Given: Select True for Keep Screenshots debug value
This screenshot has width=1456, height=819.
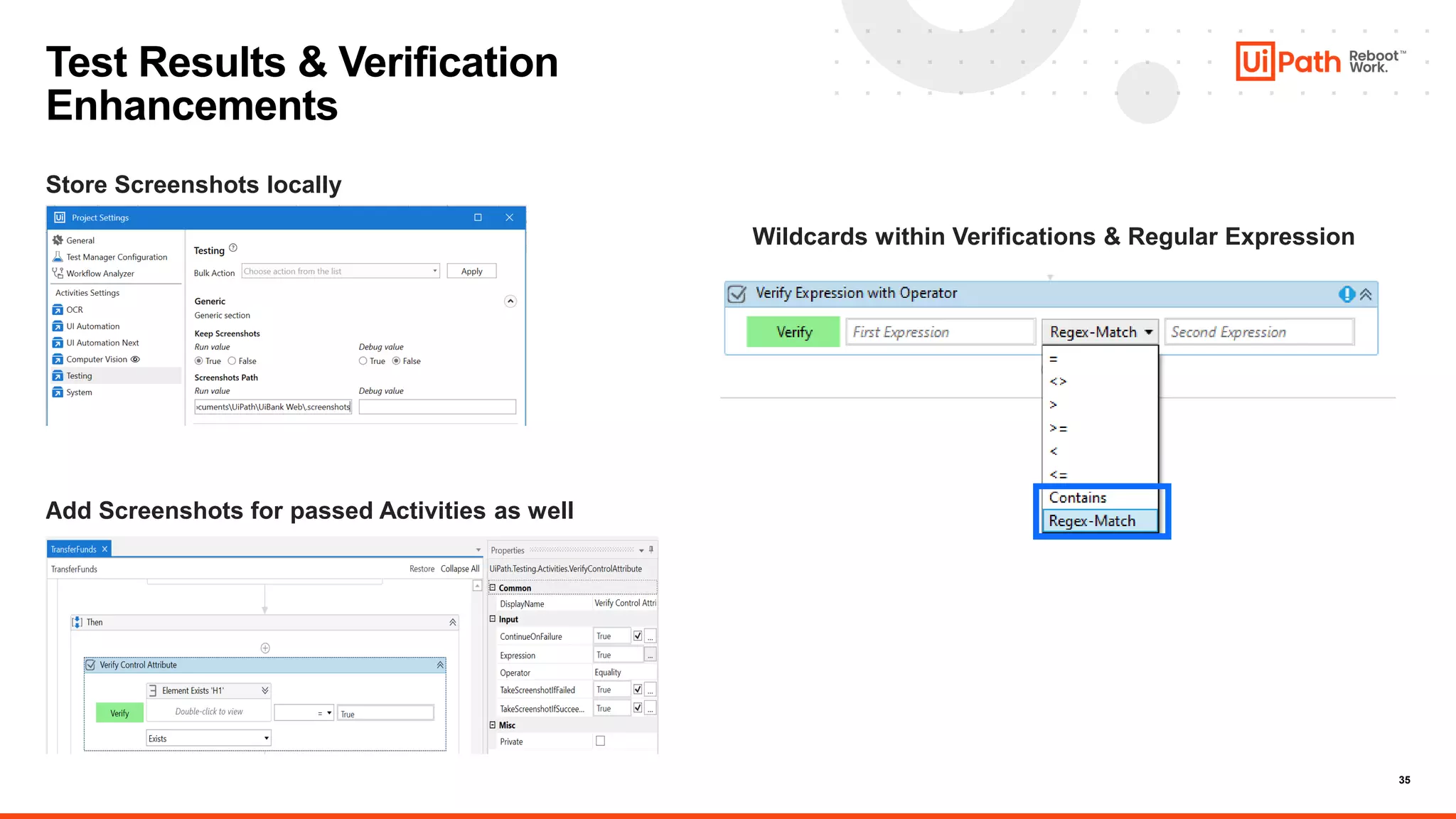Looking at the screenshot, I should tap(363, 361).
